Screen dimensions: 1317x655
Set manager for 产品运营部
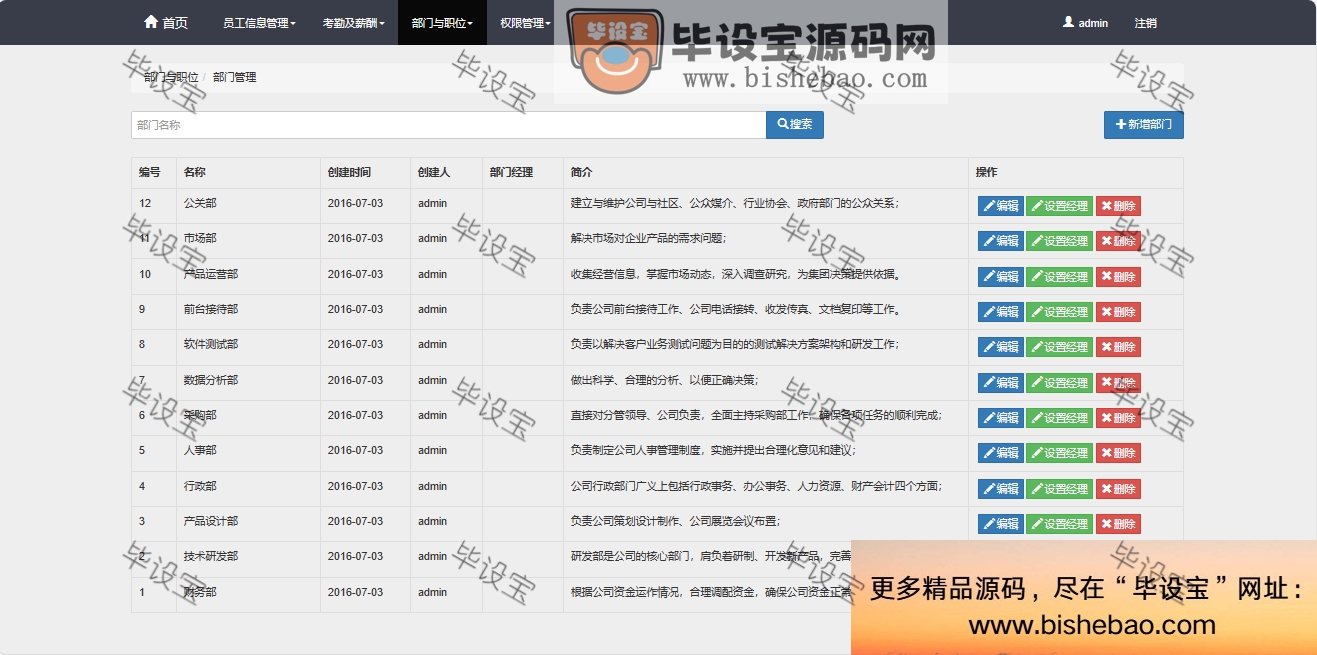pyautogui.click(x=1059, y=277)
